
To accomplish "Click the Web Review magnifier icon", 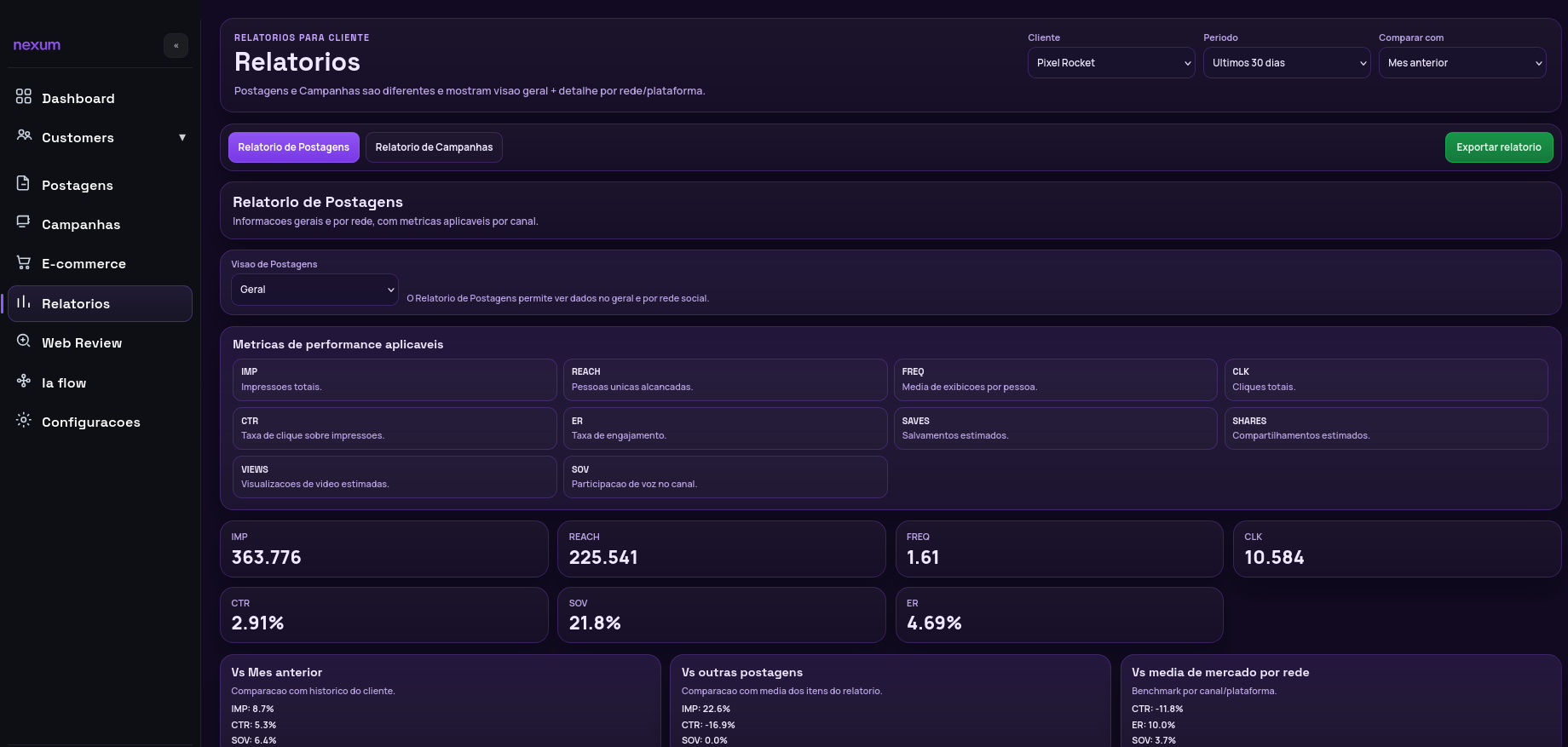I will coord(24,342).
